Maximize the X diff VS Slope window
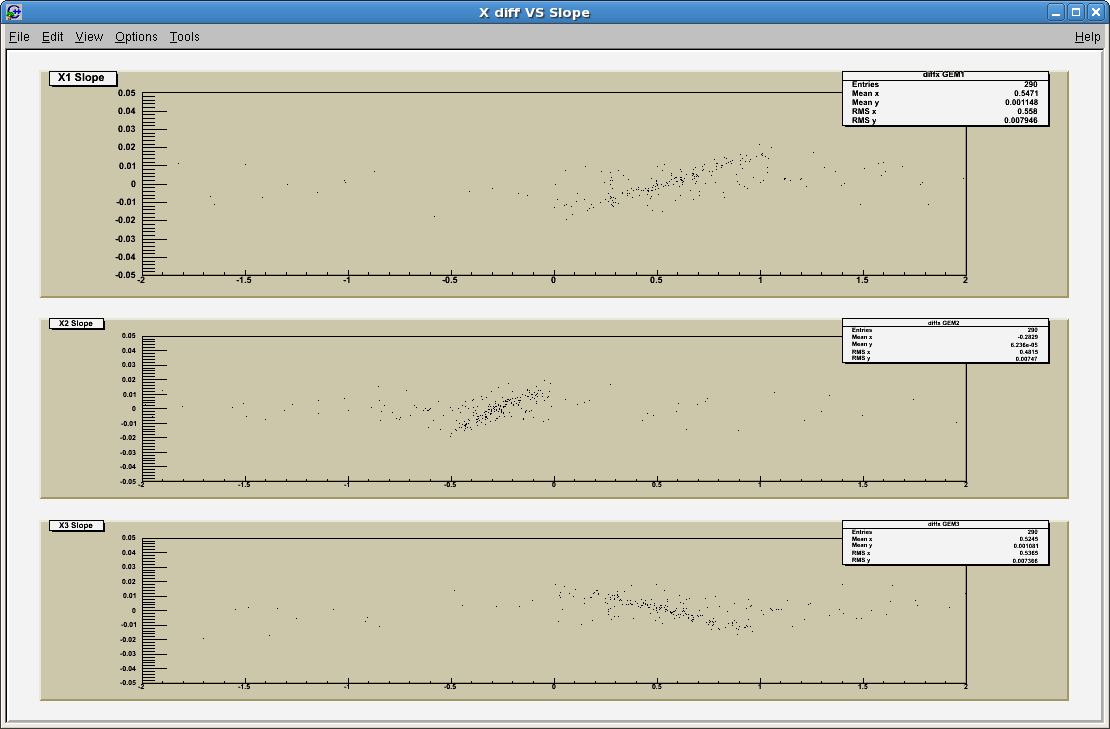Viewport: 1110px width, 729px height. pyautogui.click(x=1075, y=12)
